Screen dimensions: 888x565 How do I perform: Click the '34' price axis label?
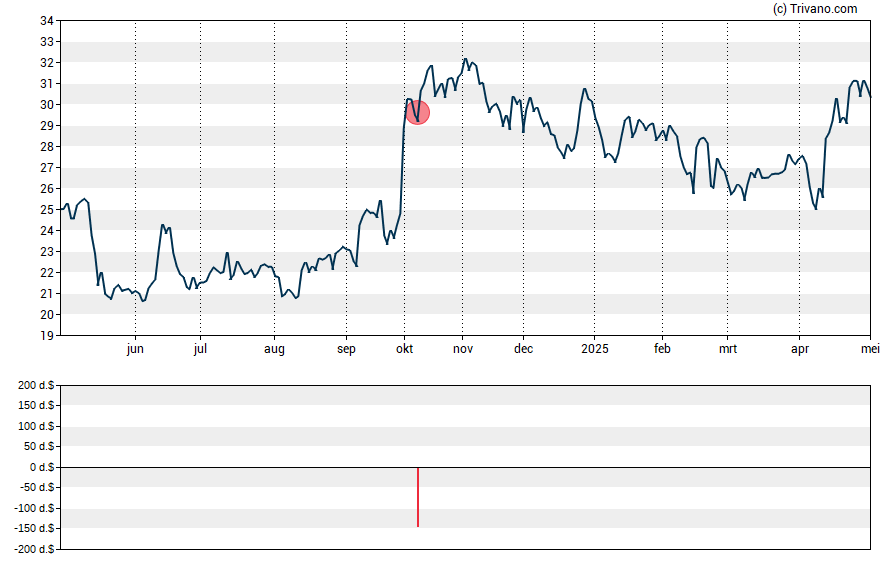[x=46, y=21]
